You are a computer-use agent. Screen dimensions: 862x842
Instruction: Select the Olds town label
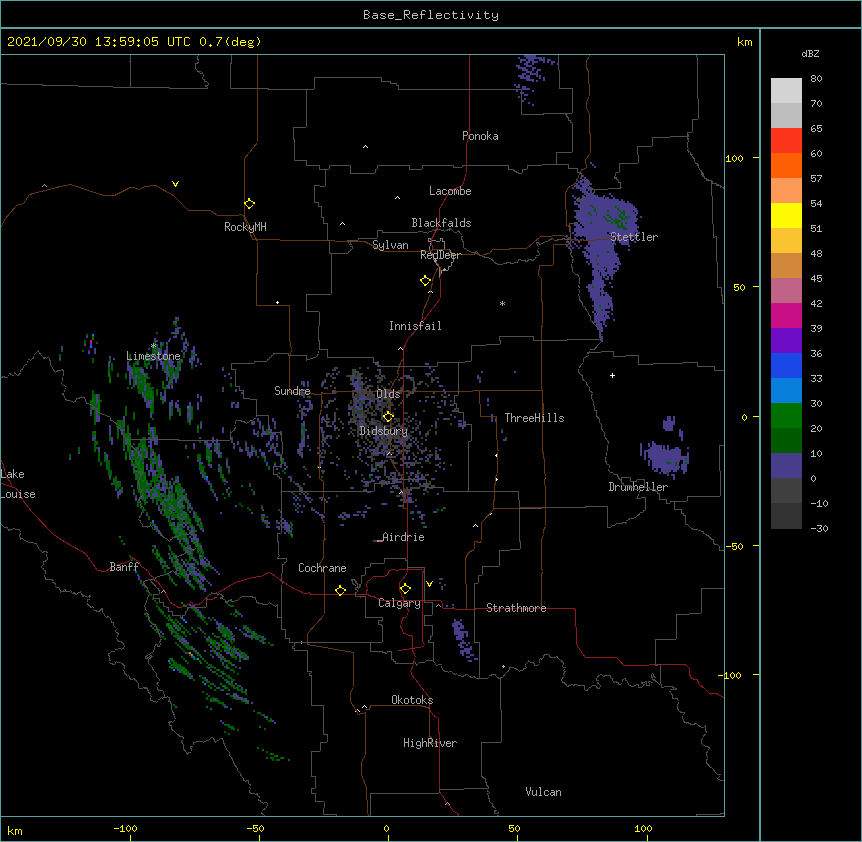pos(388,394)
